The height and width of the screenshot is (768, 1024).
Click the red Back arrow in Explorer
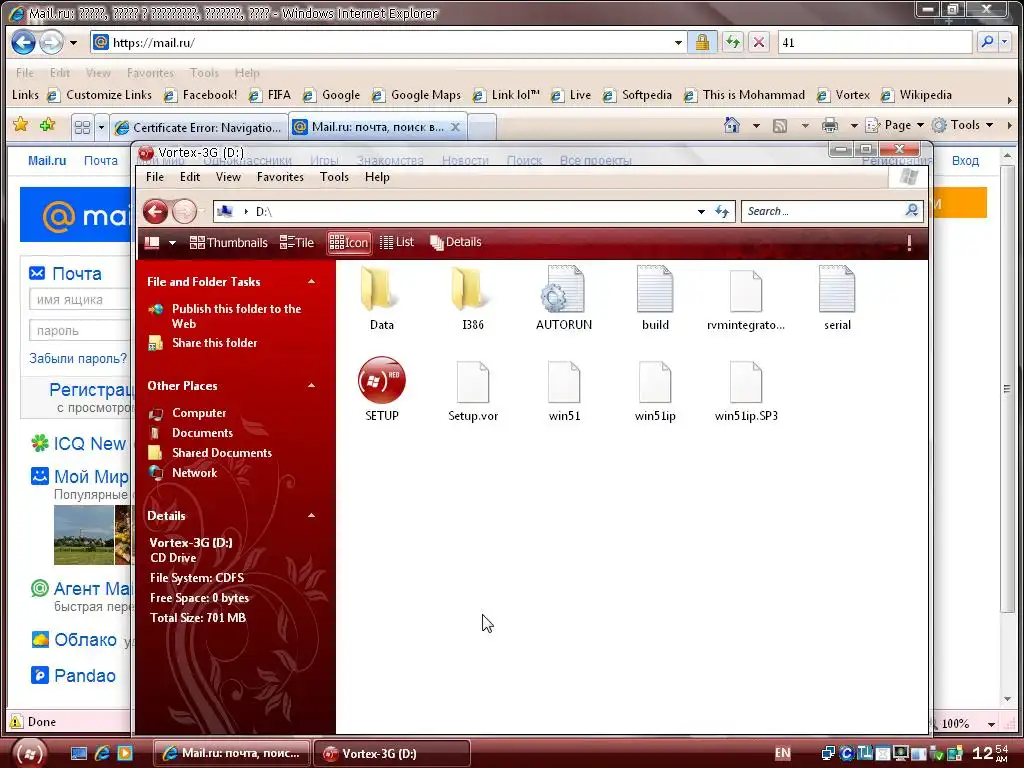155,211
